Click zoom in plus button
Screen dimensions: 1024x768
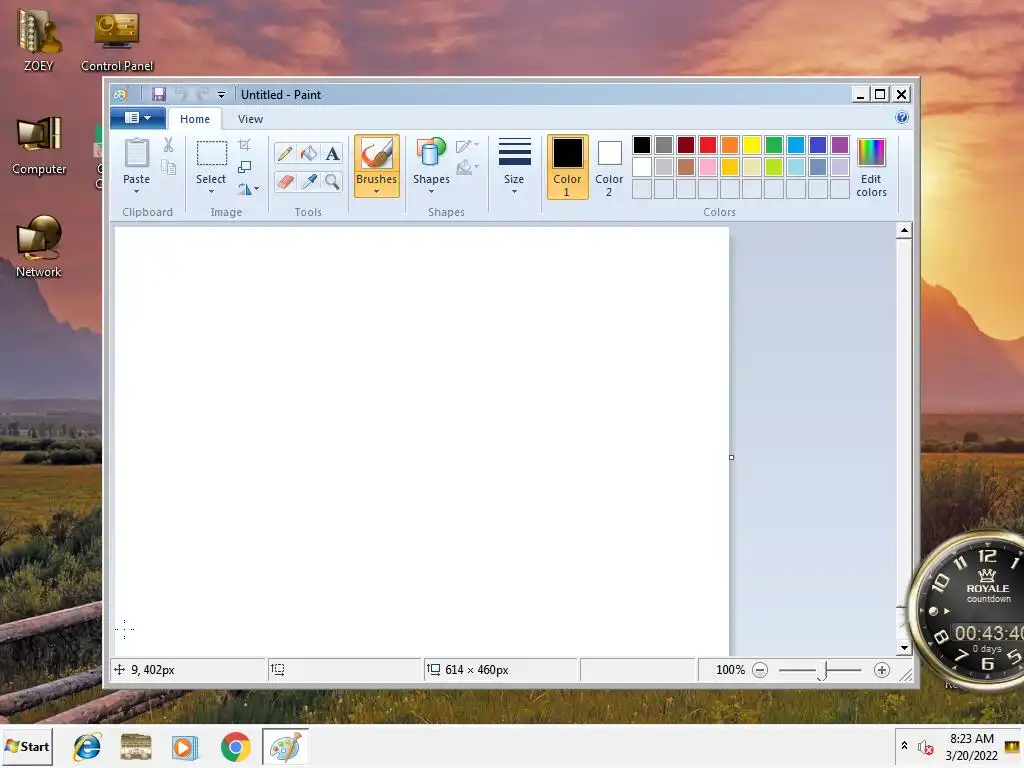(882, 670)
